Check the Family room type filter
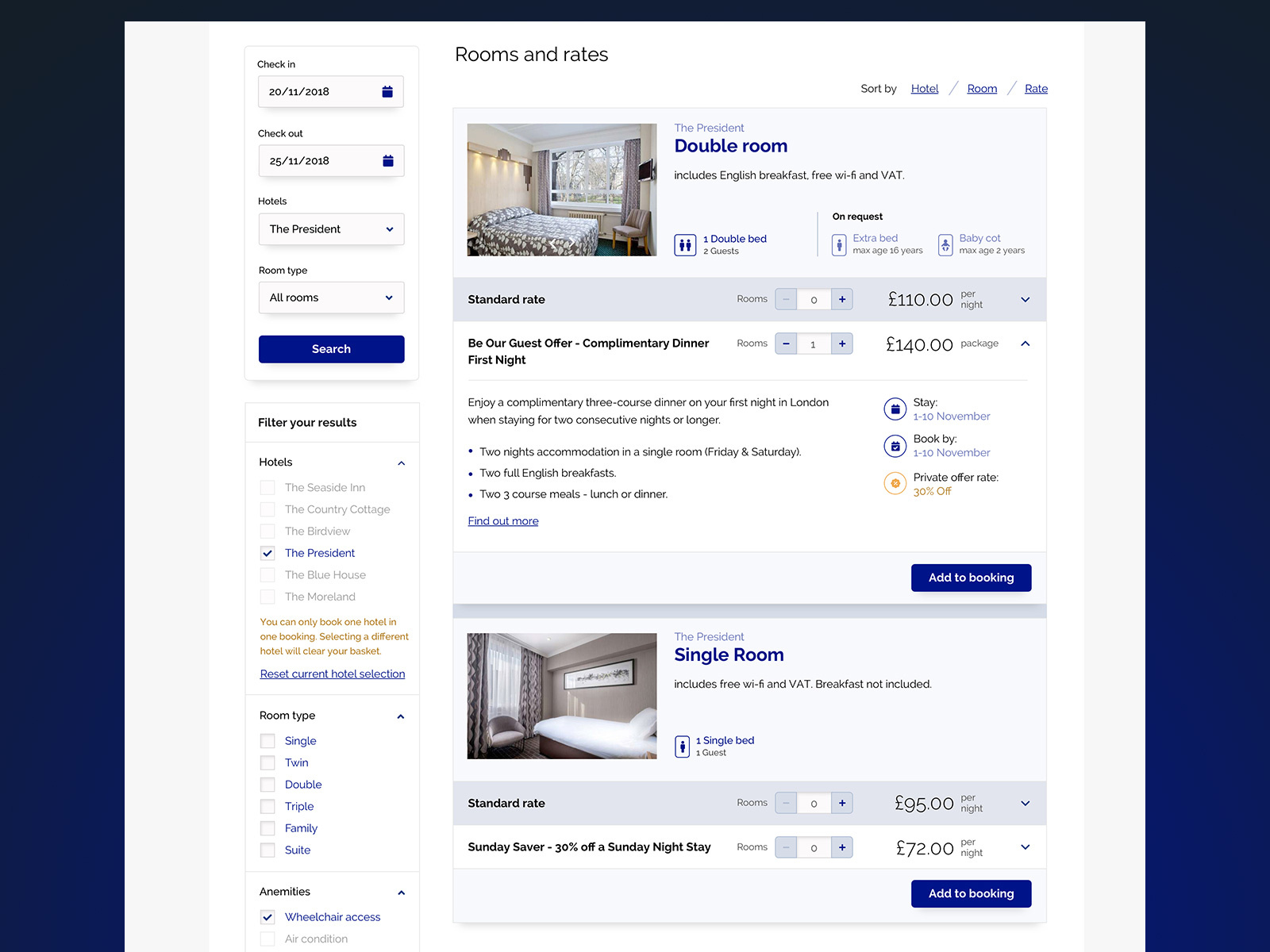1270x952 pixels. [x=267, y=828]
